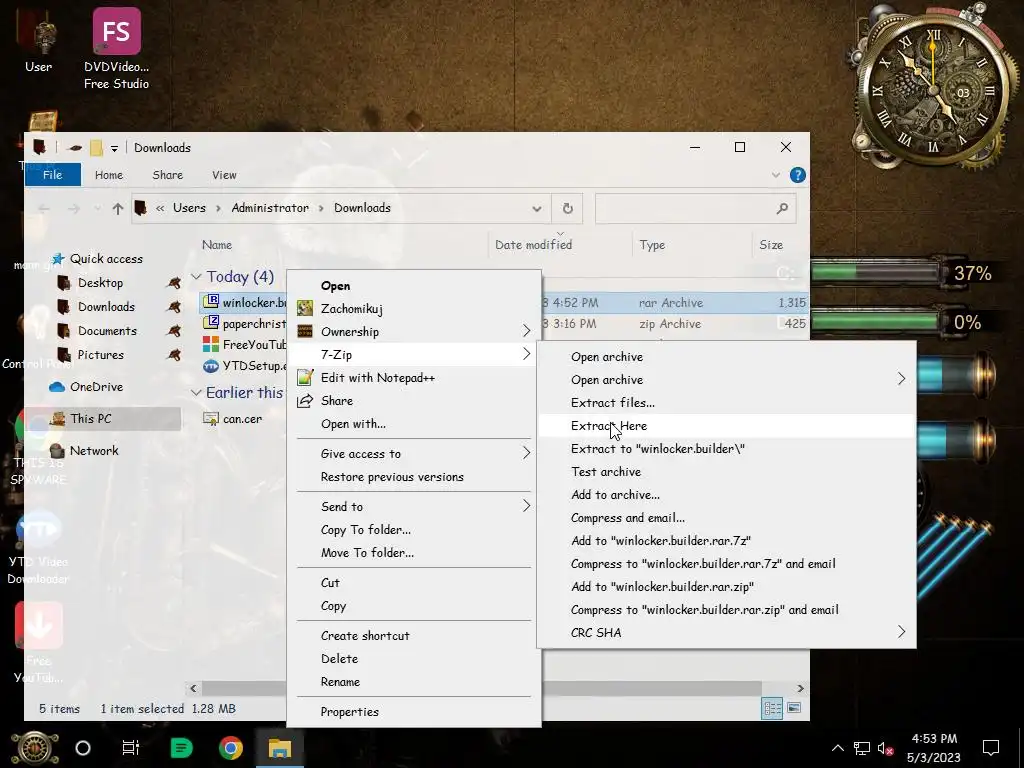Viewport: 1024px width, 768px height.
Task: Click the muted volume tray icon
Action: [885, 748]
